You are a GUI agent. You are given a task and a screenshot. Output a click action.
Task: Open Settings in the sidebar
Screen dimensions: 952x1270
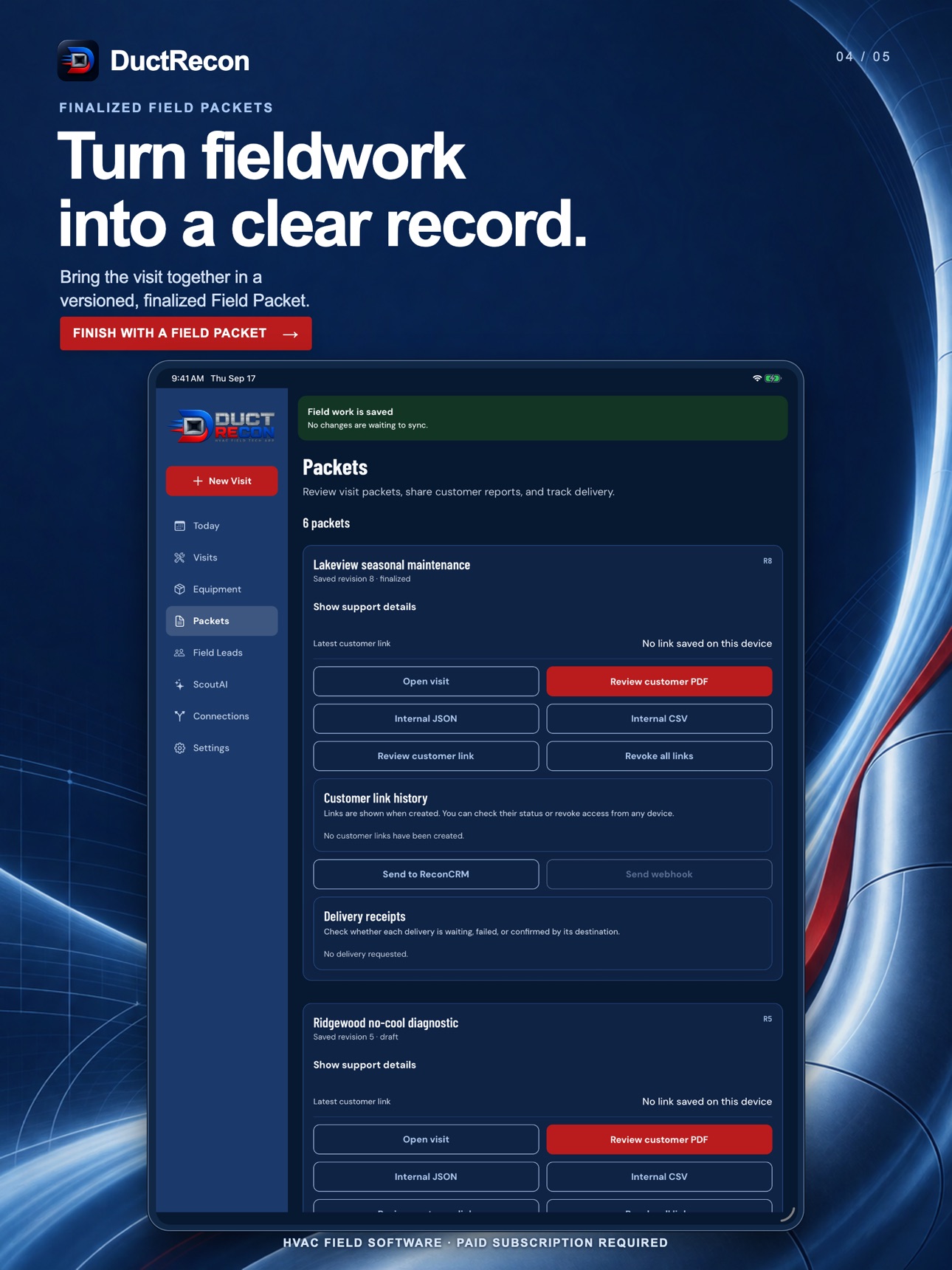(x=221, y=748)
